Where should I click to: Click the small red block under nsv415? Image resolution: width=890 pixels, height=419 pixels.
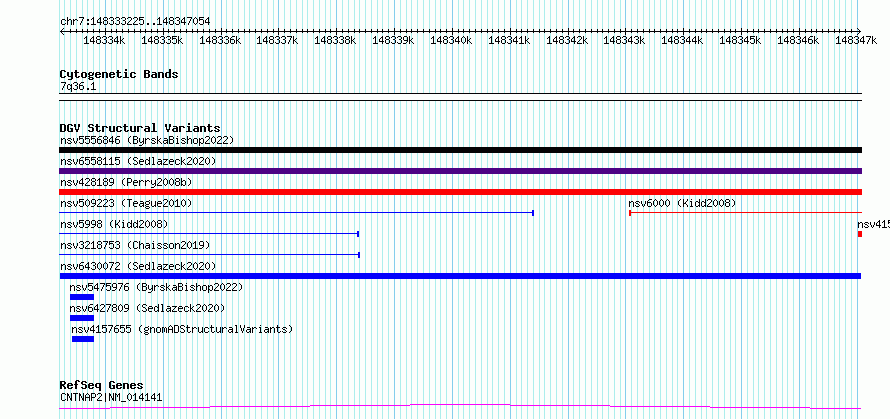pyautogui.click(x=860, y=234)
